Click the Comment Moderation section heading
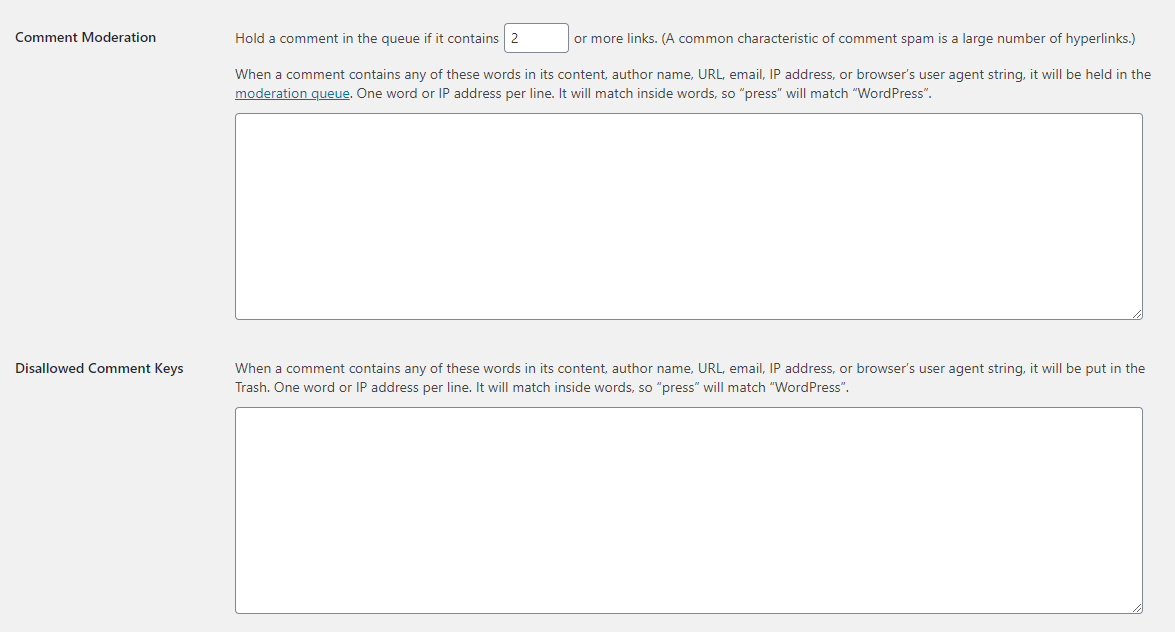This screenshot has width=1175, height=632. (86, 38)
